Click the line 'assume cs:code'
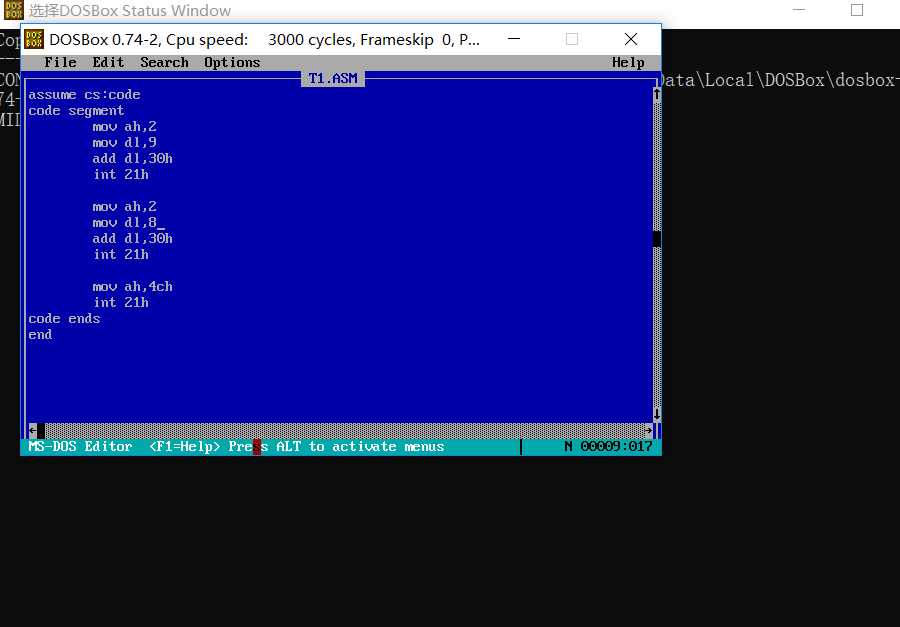This screenshot has height=627, width=900. tap(84, 94)
